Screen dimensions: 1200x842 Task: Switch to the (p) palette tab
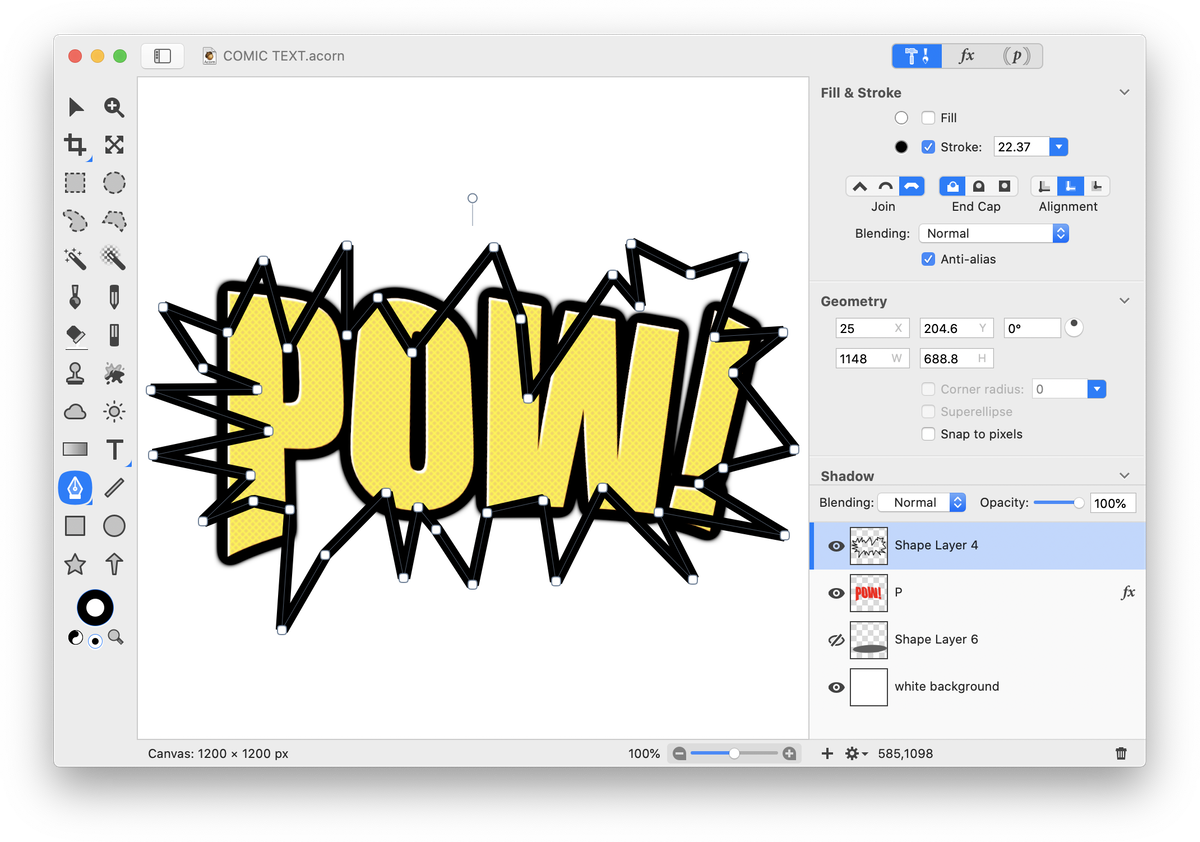click(1016, 56)
